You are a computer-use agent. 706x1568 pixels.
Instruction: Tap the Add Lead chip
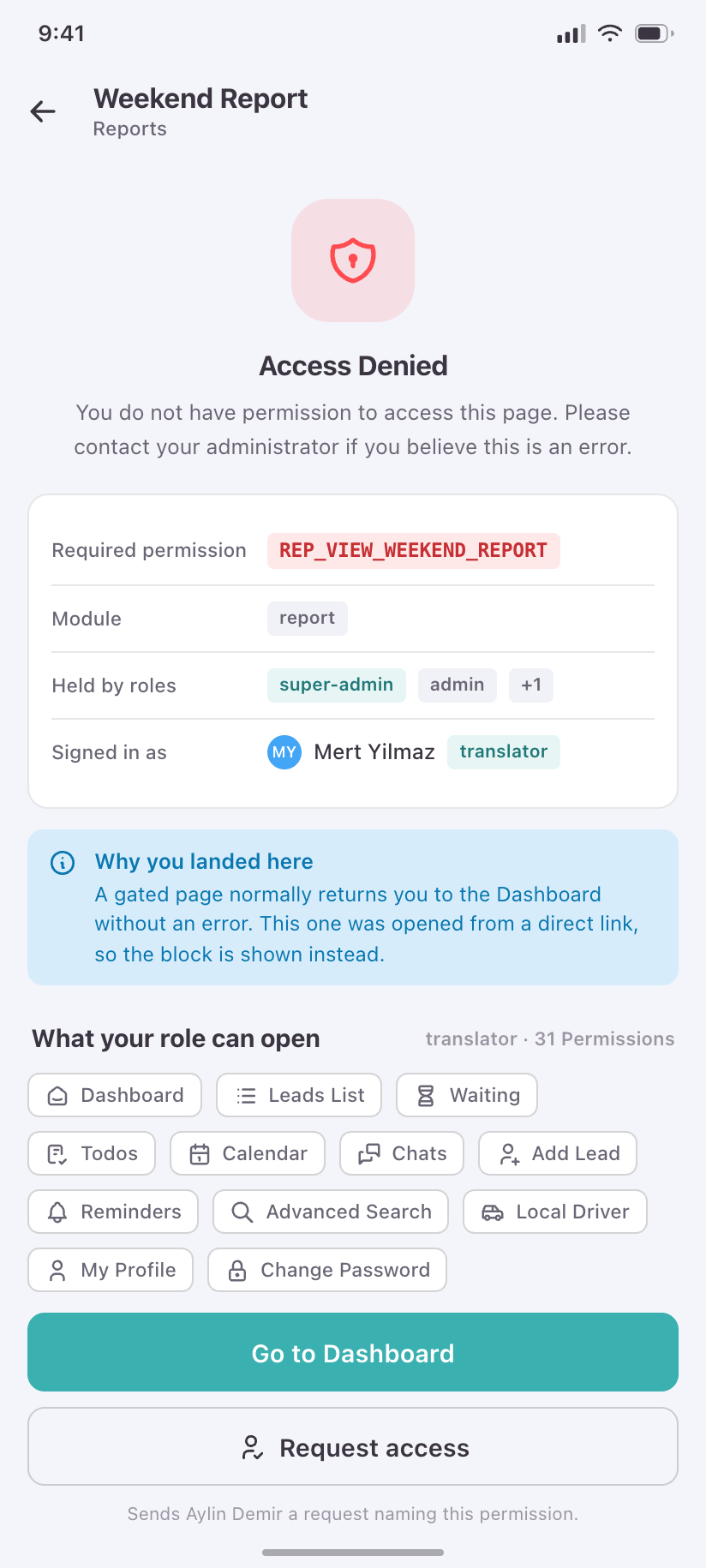(558, 1153)
